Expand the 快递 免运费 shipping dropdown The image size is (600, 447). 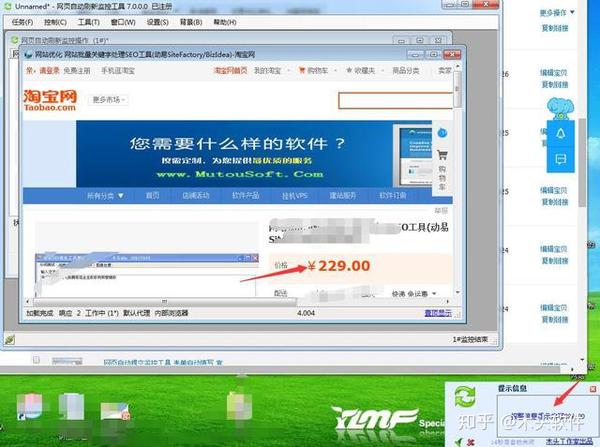click(414, 294)
